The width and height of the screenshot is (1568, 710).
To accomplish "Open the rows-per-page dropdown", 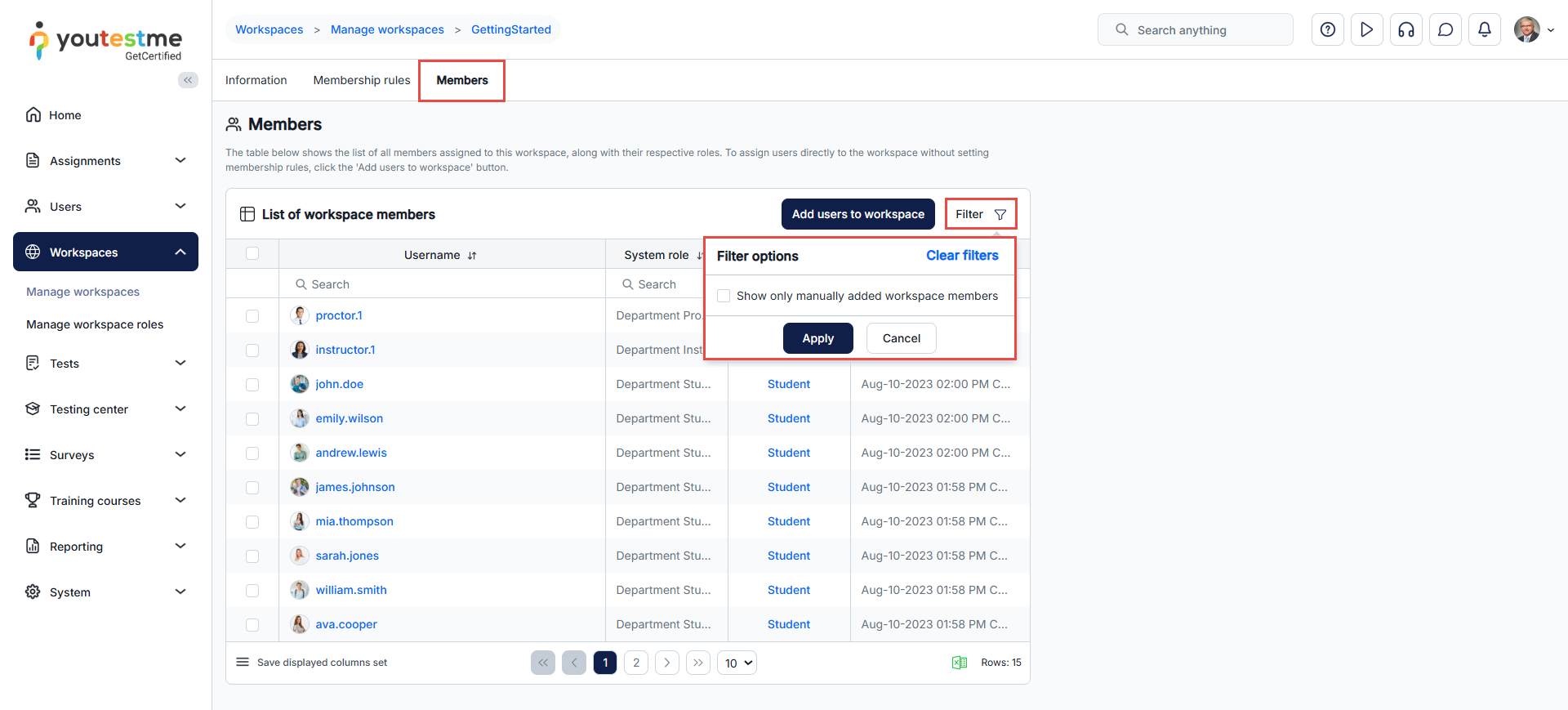I will point(737,663).
